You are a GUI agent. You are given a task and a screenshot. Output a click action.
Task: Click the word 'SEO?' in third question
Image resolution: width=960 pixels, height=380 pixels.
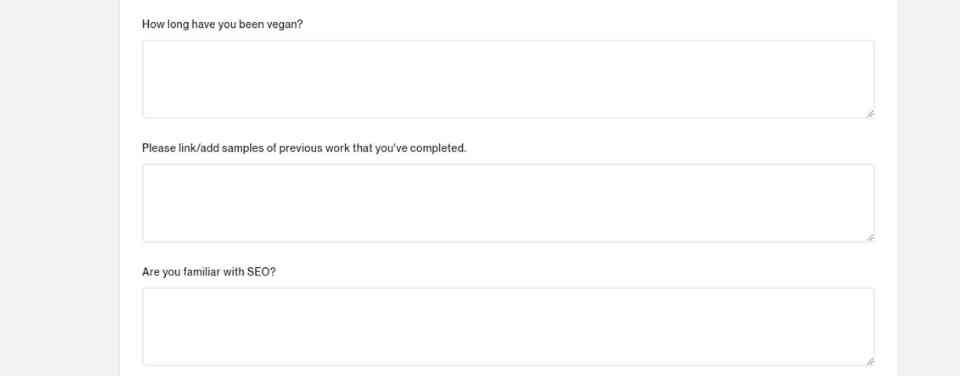click(261, 272)
